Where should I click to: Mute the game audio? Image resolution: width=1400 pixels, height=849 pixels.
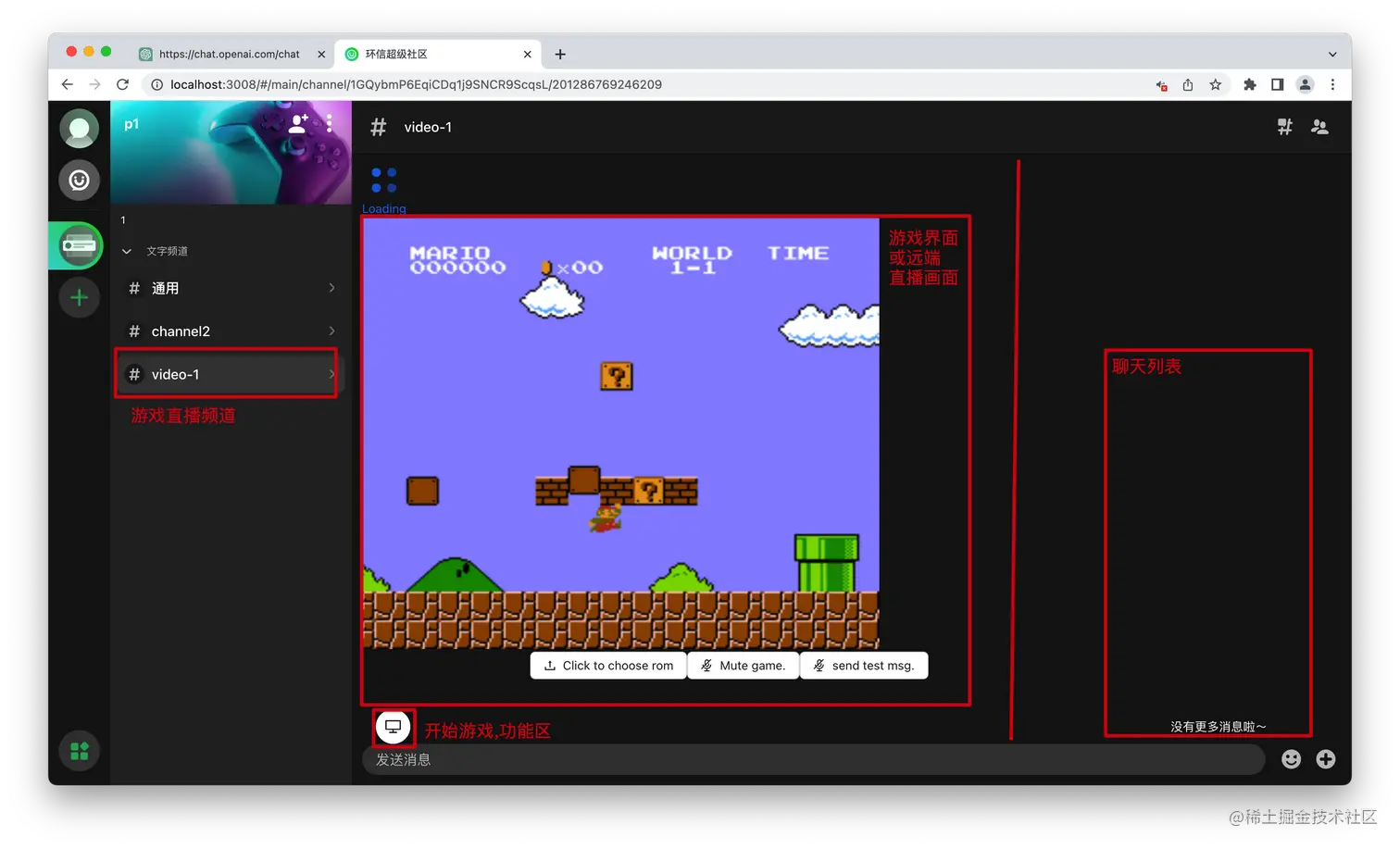743,666
